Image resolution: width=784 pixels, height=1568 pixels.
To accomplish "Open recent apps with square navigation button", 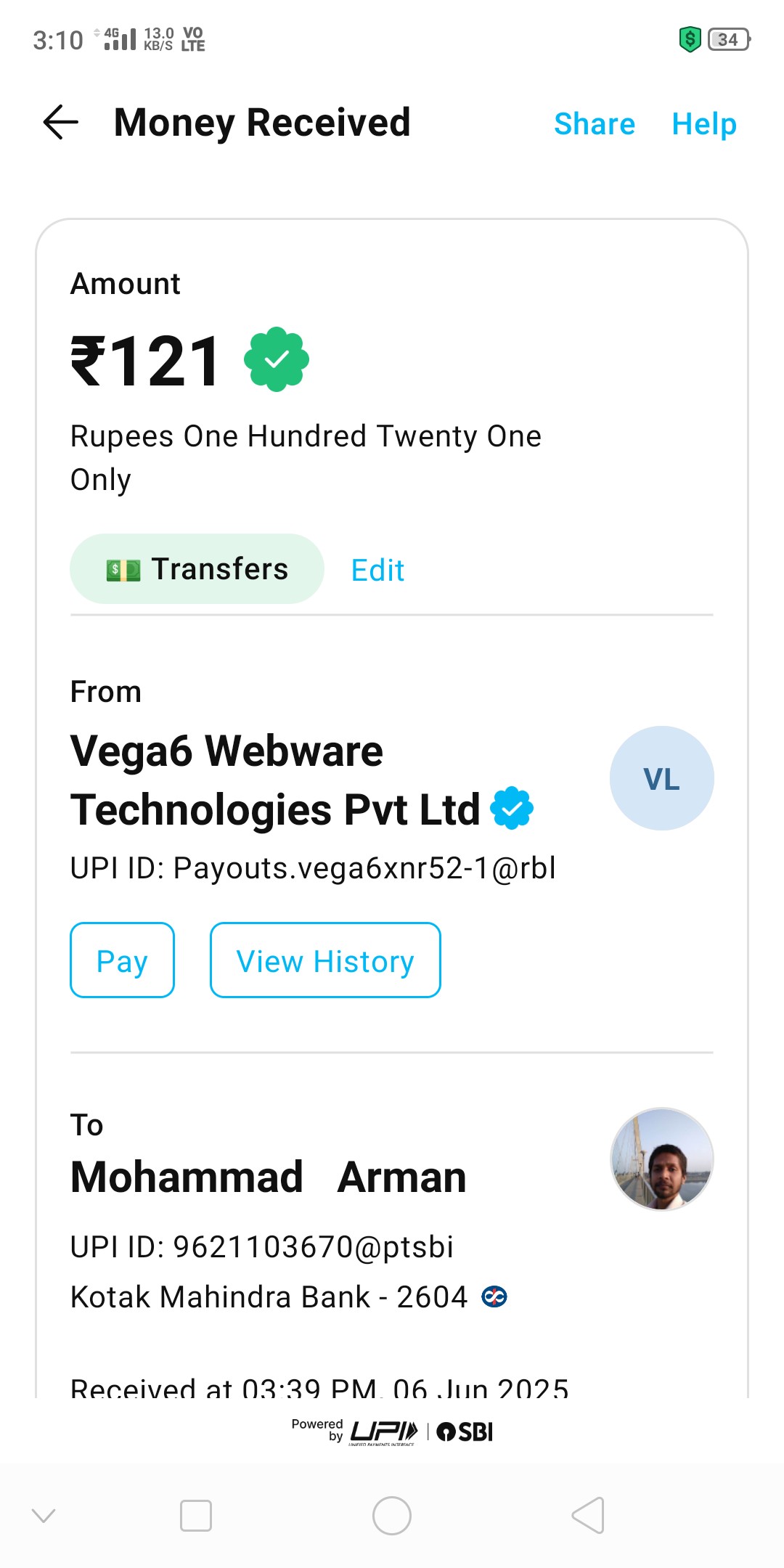I will [x=196, y=1516].
